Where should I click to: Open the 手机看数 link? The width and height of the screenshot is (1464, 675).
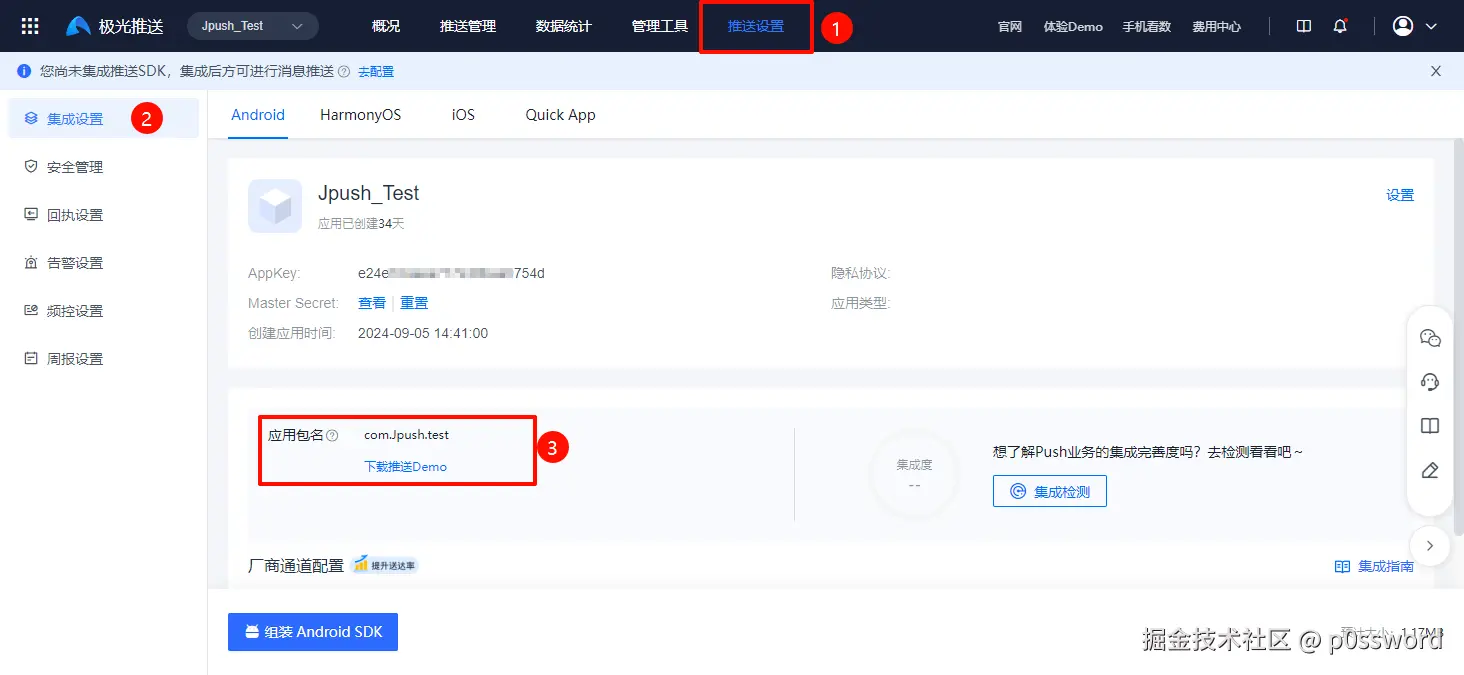point(1147,27)
